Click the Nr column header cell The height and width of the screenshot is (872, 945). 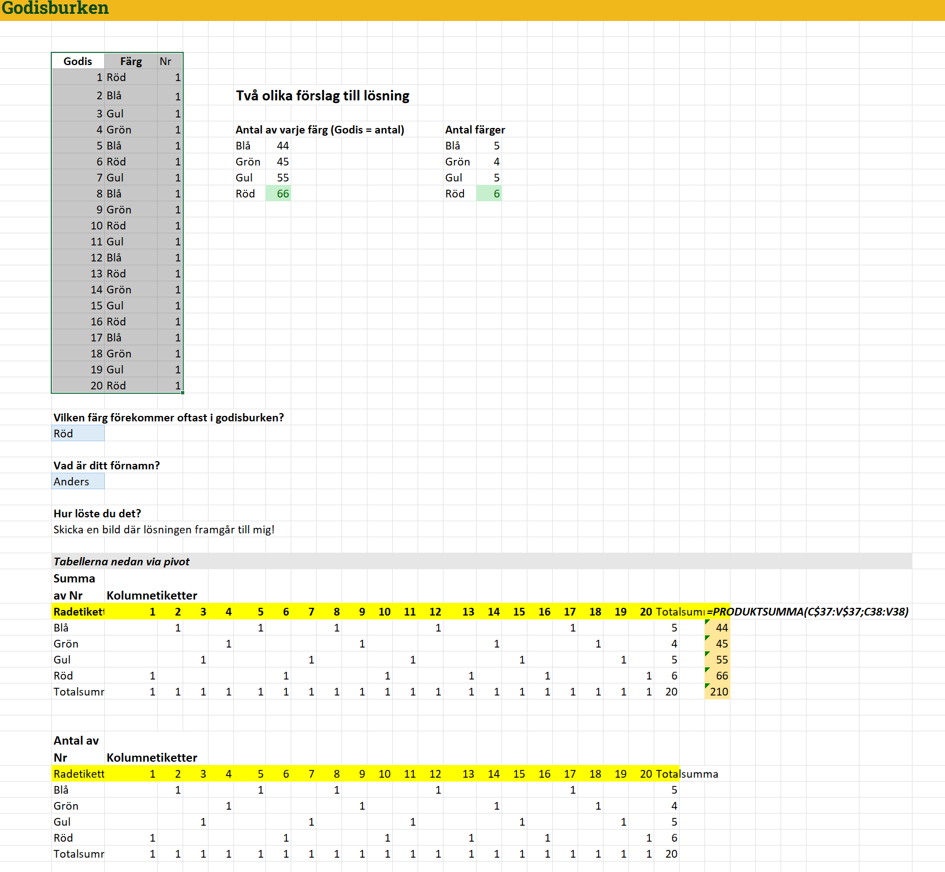coord(169,61)
